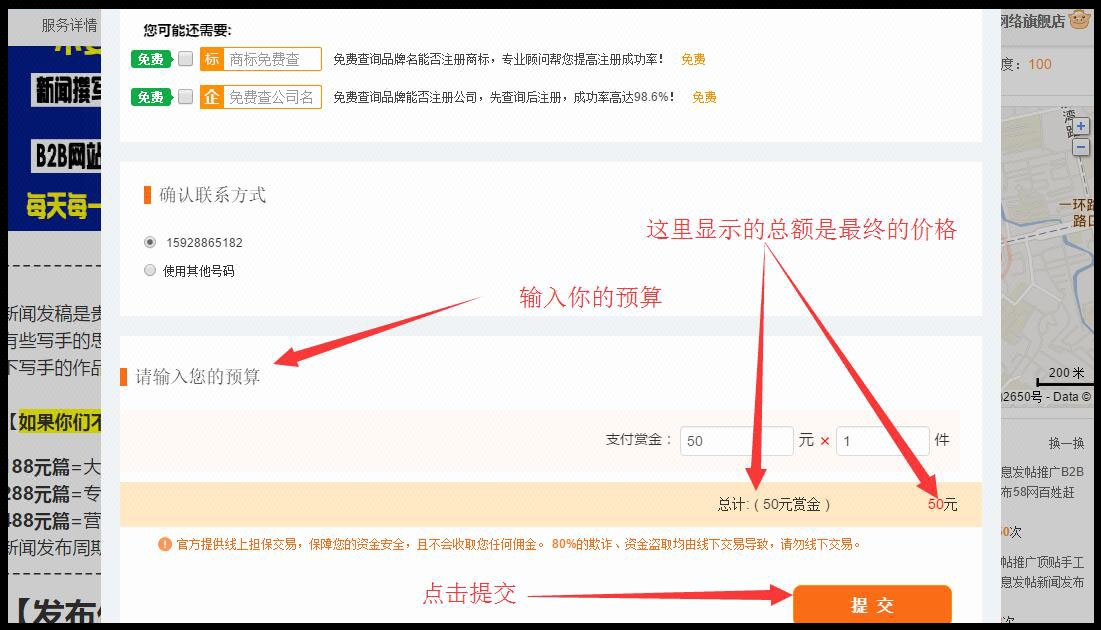Enable the 商标免费查 checkbox
The height and width of the screenshot is (630, 1101).
point(185,59)
